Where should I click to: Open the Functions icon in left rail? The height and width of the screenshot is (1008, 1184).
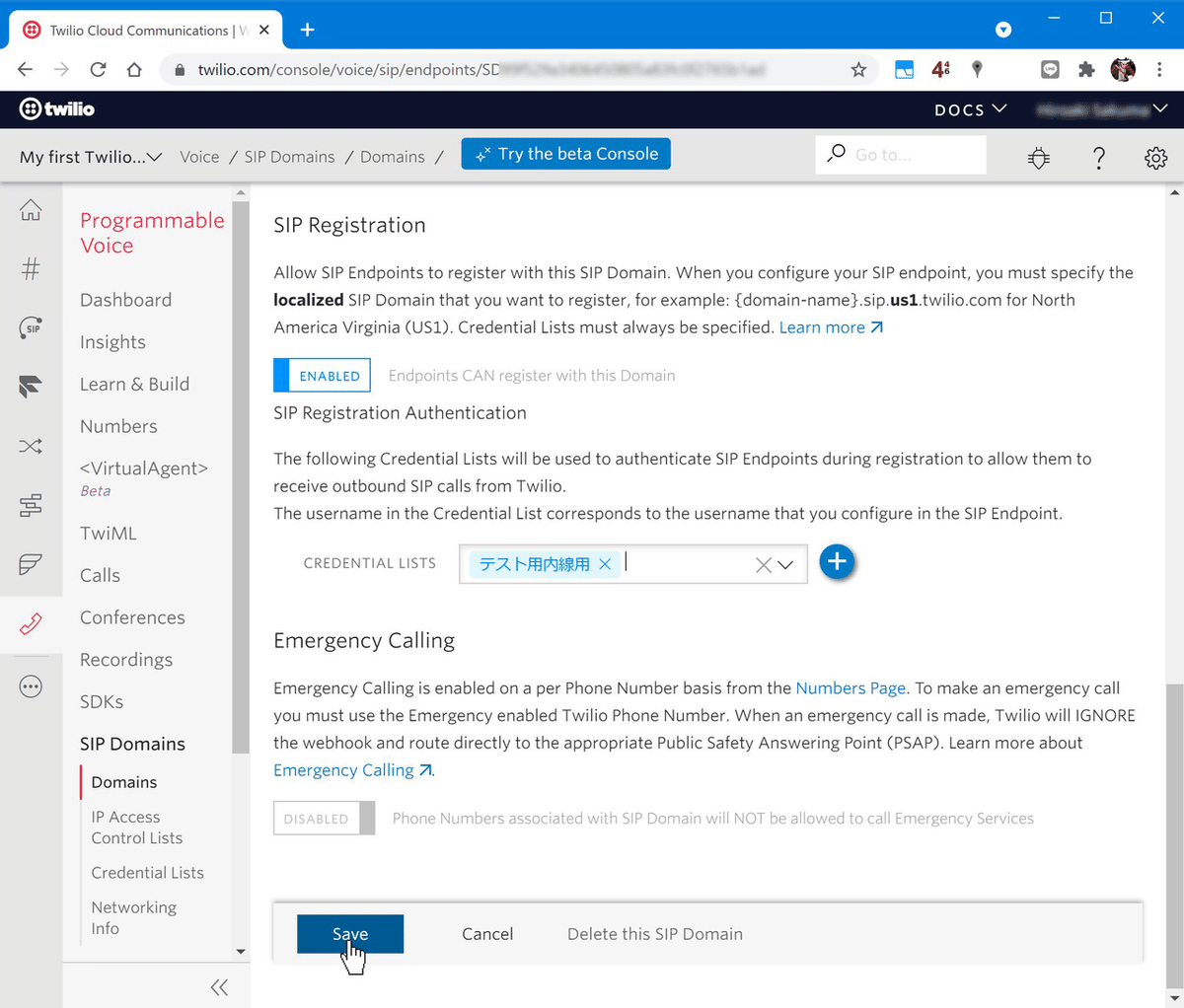point(31,564)
